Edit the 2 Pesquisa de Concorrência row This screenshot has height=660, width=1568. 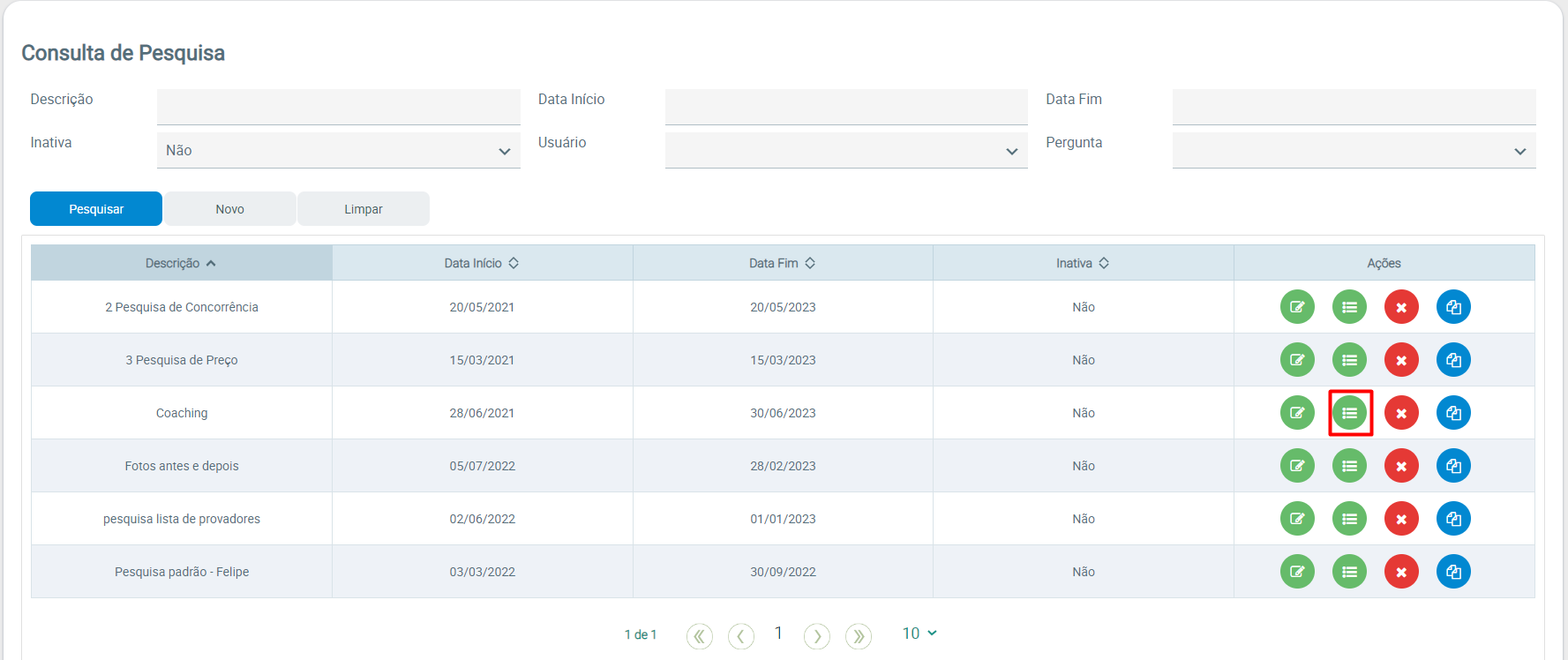[x=1297, y=307]
